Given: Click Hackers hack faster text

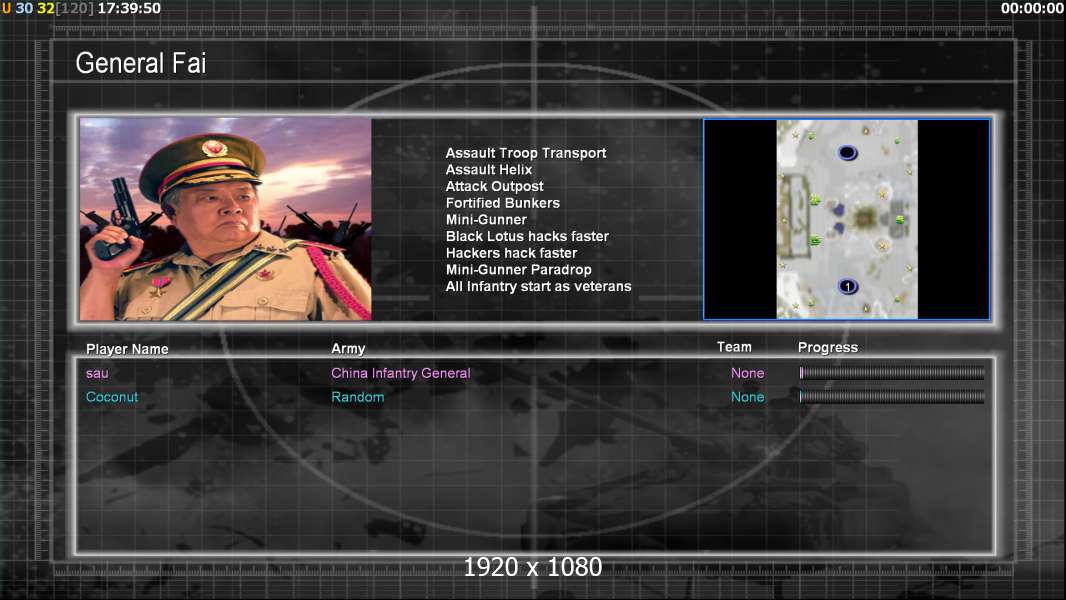Looking at the screenshot, I should click(x=511, y=253).
